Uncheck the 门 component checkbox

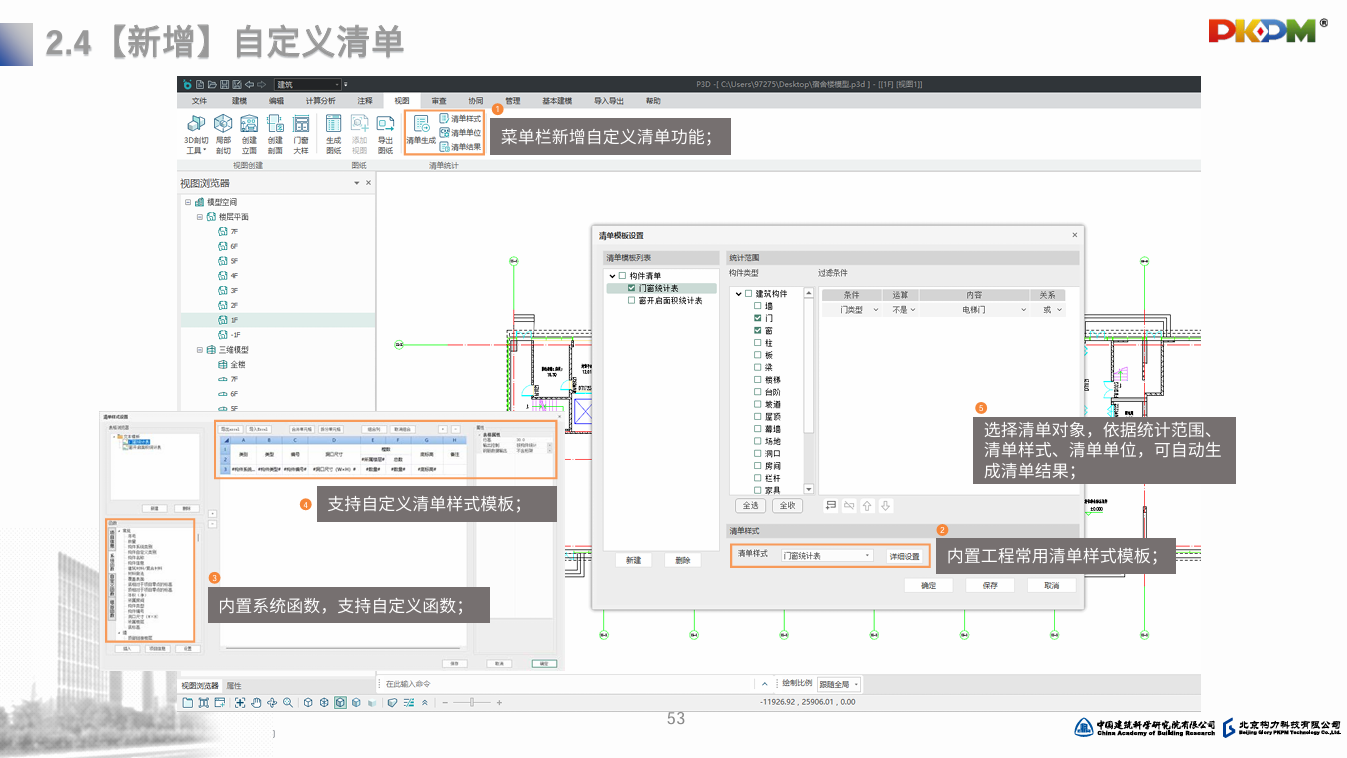click(x=758, y=318)
